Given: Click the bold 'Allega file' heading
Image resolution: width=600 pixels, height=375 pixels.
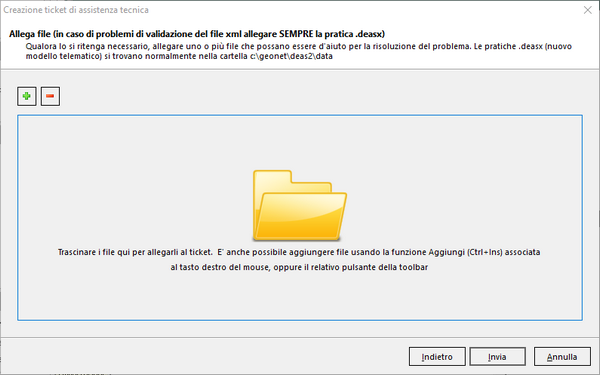Looking at the screenshot, I should coord(30,34).
